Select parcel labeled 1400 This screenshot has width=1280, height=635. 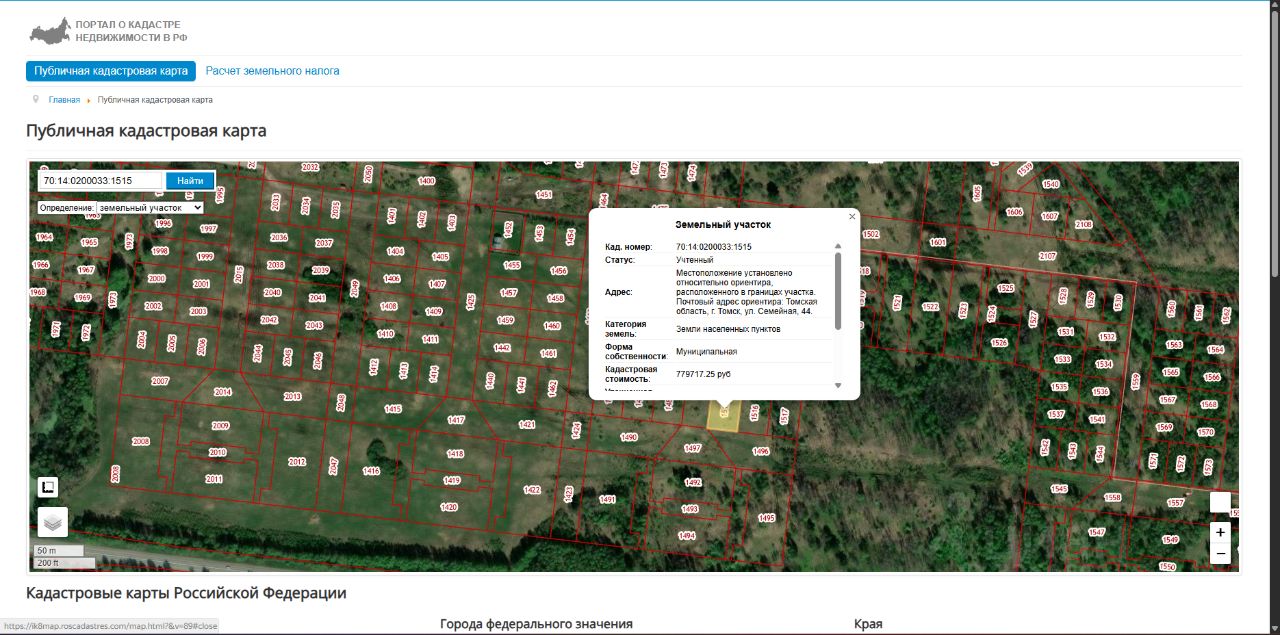click(427, 181)
